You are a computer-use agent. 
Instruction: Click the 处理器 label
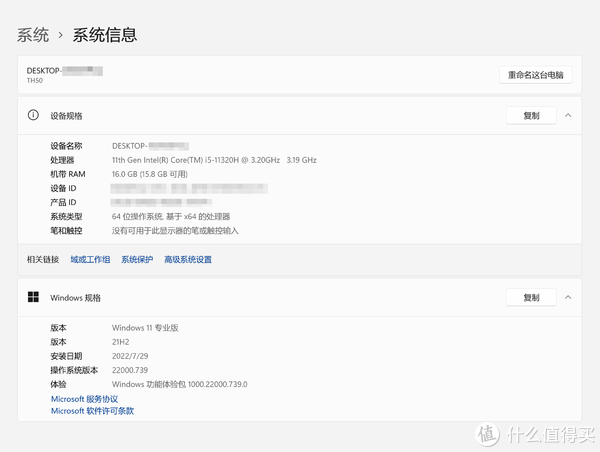click(x=62, y=160)
